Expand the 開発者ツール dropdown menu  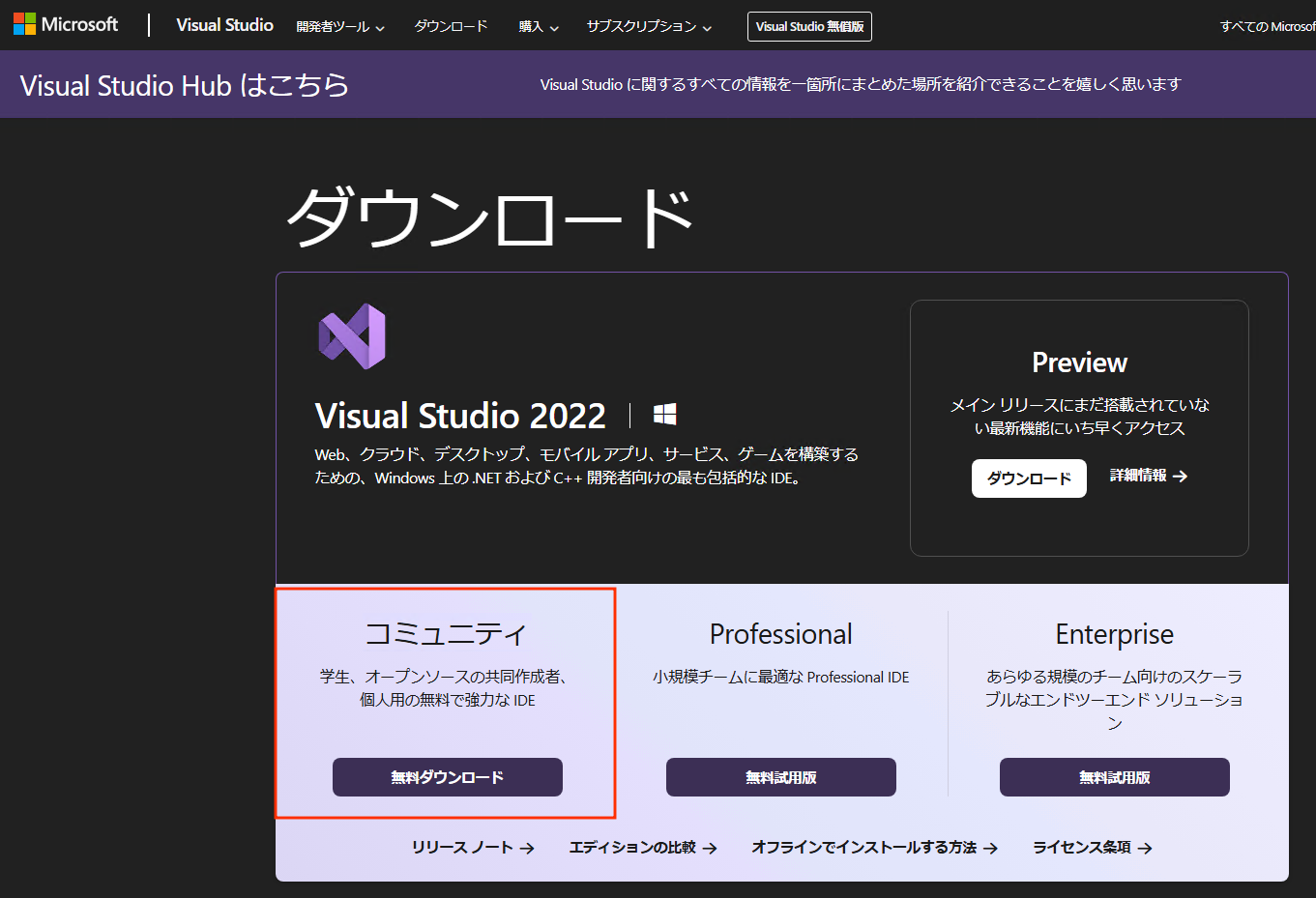point(340,27)
